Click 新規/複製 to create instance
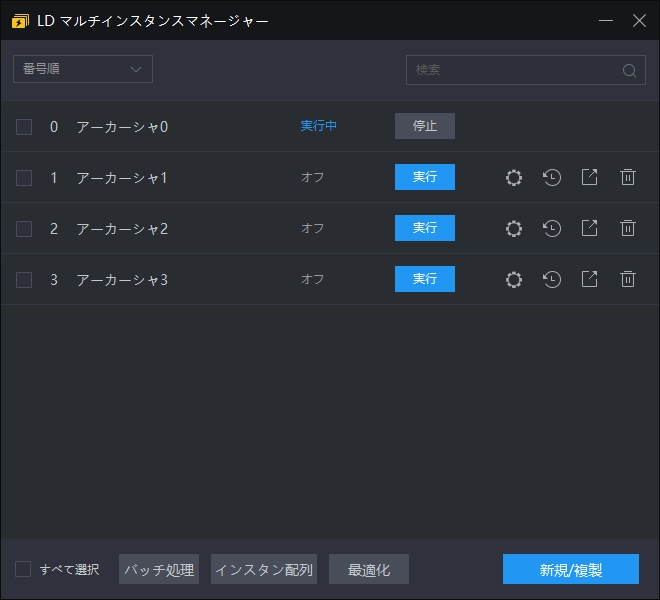The height and width of the screenshot is (600, 660). tap(571, 569)
